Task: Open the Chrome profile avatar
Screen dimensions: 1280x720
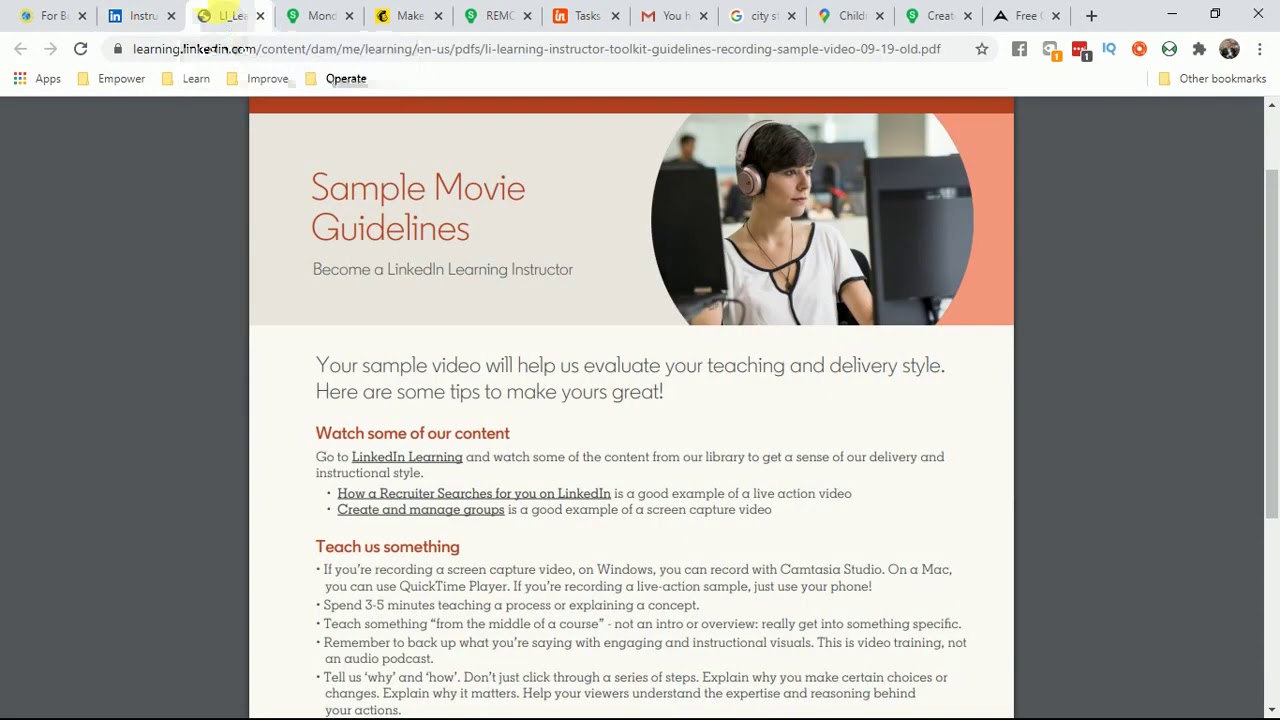Action: [x=1230, y=48]
